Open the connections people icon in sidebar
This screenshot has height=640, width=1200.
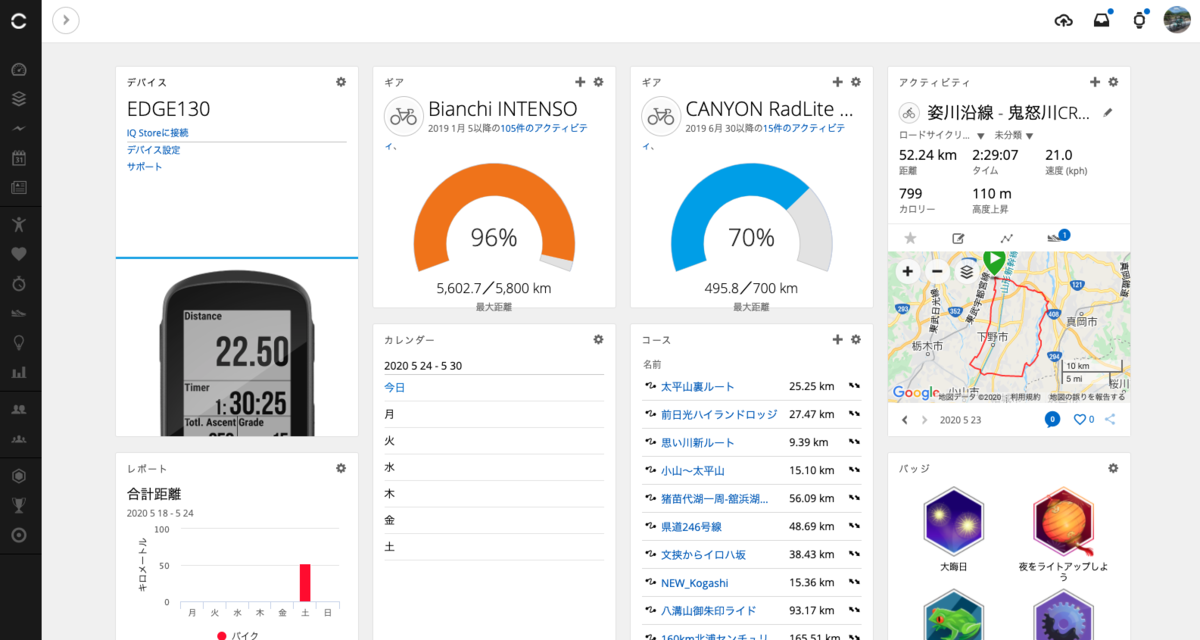point(19,409)
